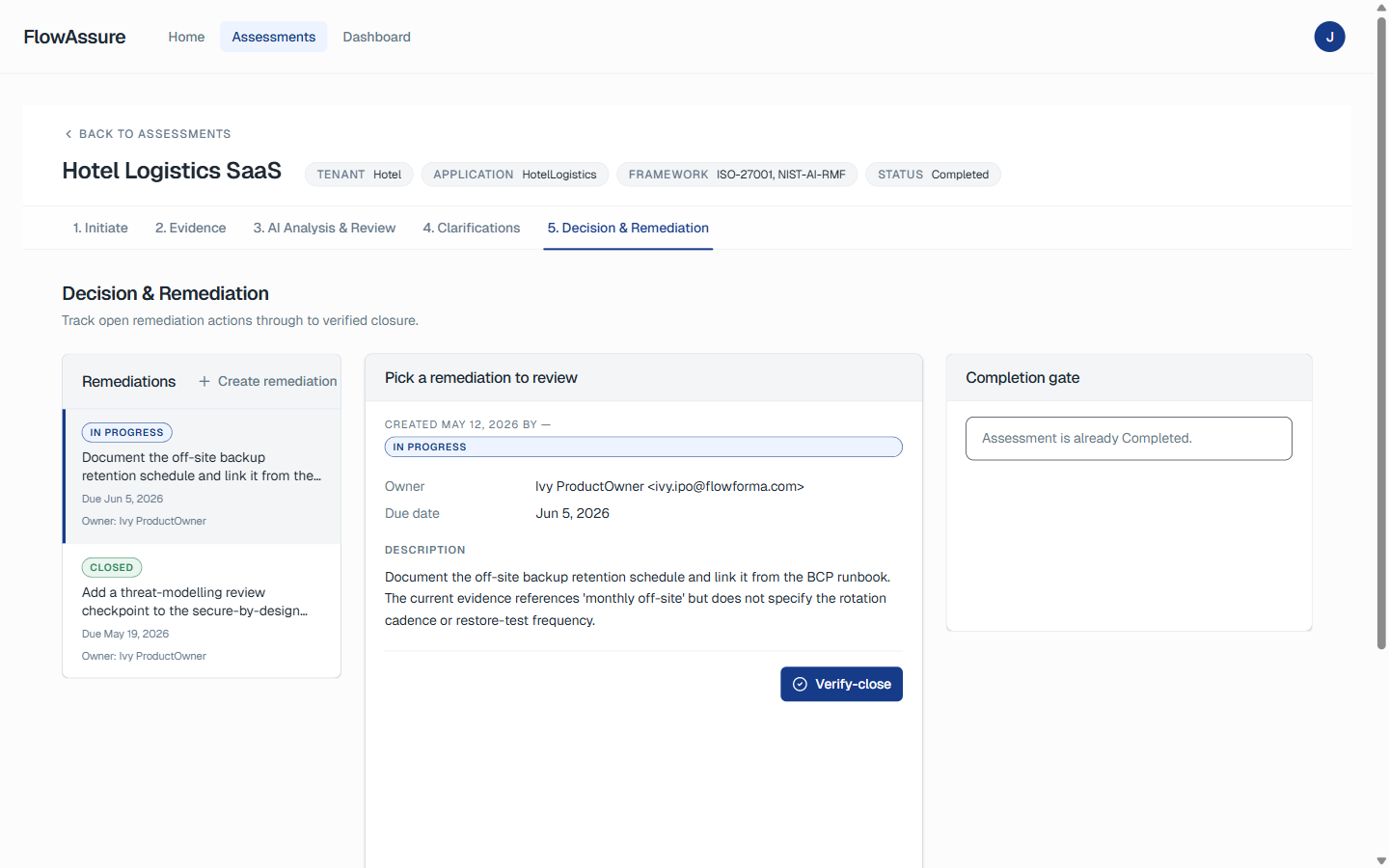Go to the Home page
The width and height of the screenshot is (1389, 868).
[x=186, y=37]
